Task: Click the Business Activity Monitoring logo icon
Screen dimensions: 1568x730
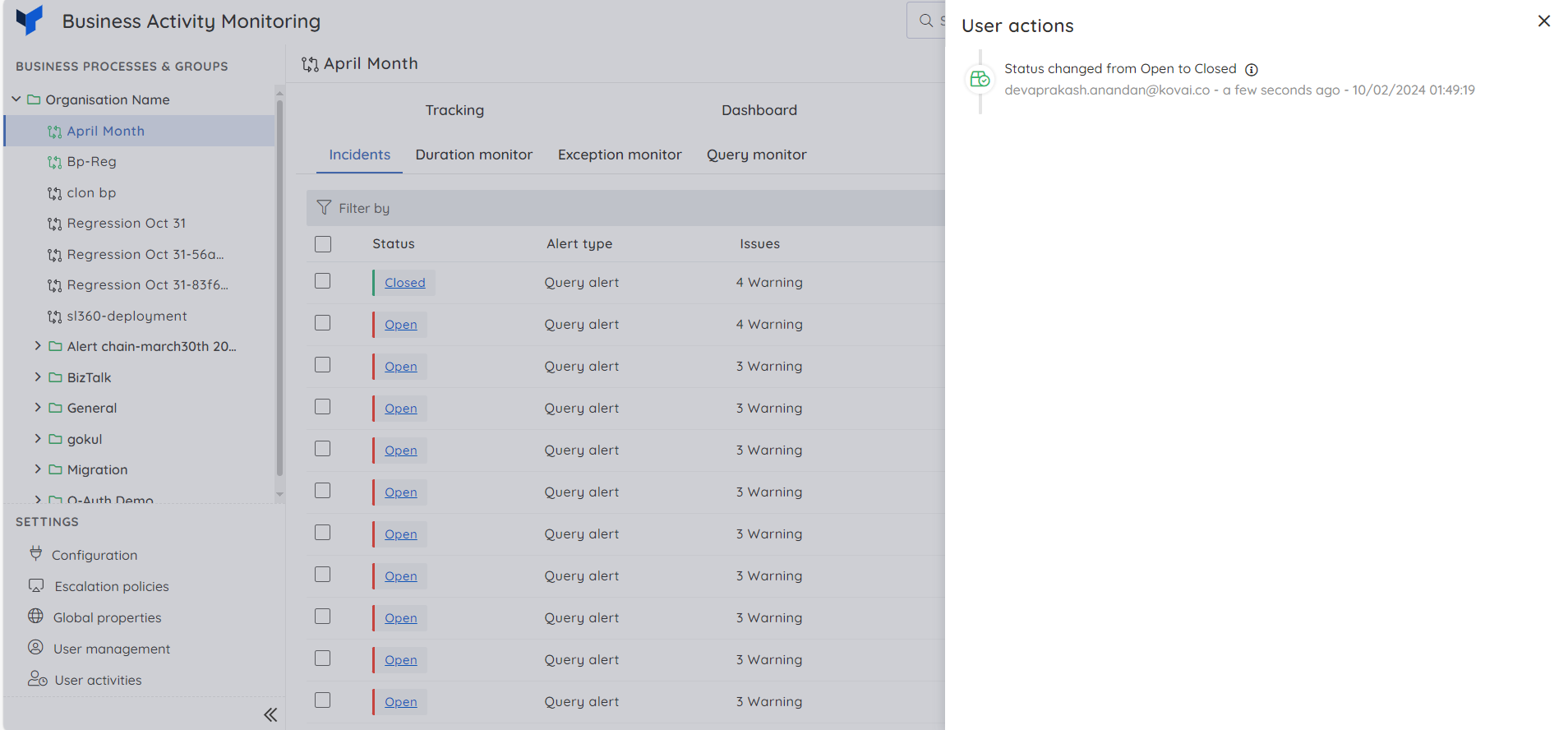Action: coord(30,20)
